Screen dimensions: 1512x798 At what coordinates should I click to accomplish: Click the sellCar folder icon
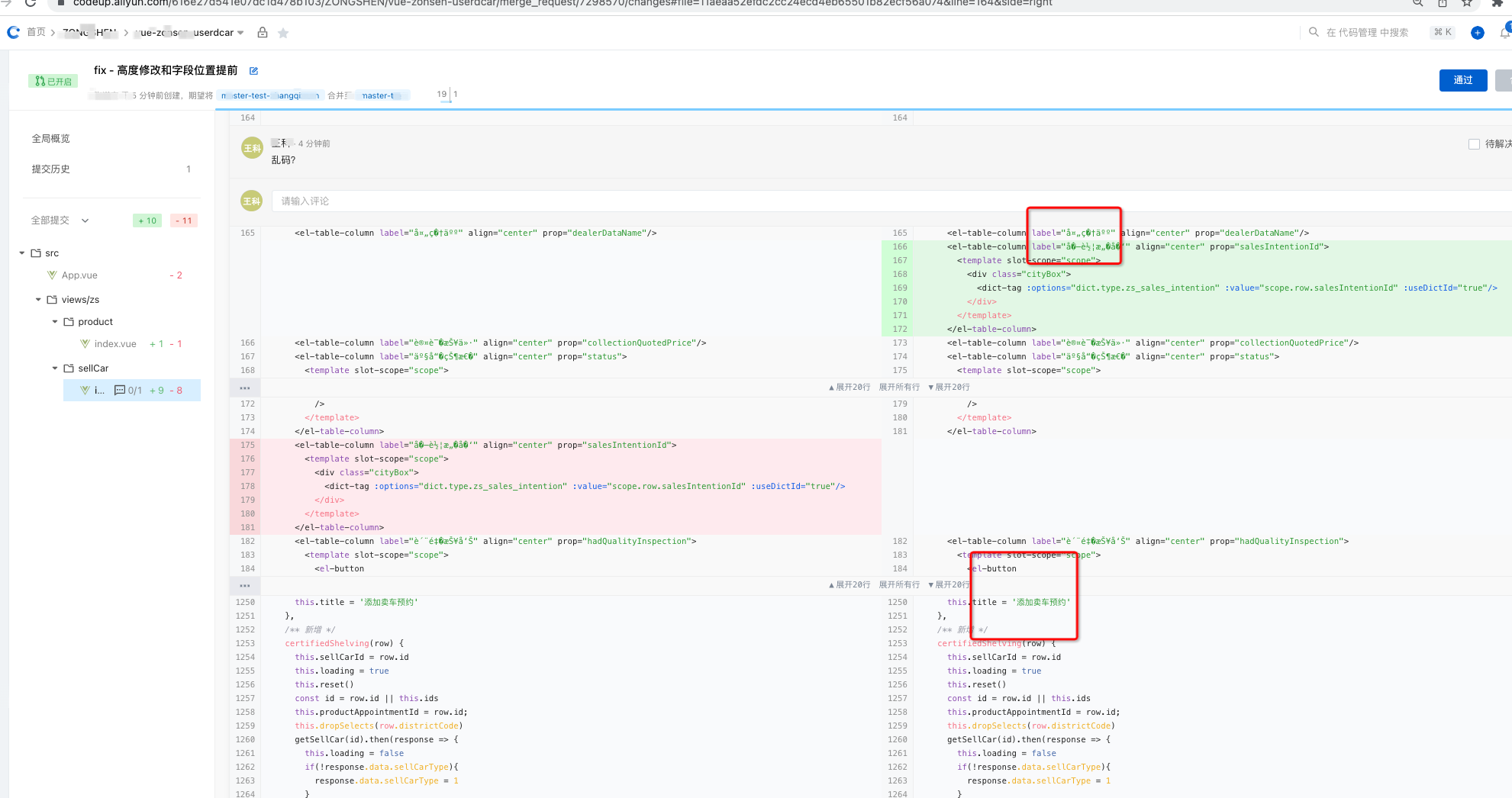[68, 368]
